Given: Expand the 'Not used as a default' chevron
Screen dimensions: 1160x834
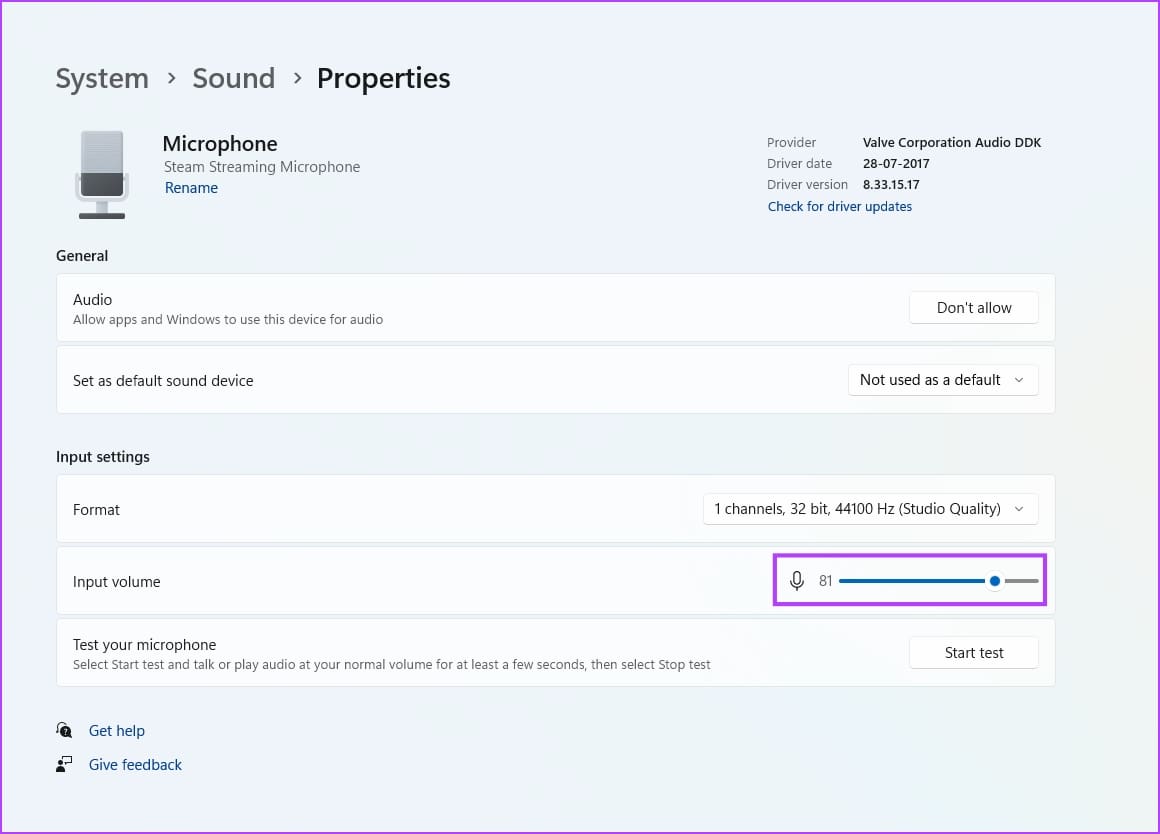Looking at the screenshot, I should coord(1019,380).
